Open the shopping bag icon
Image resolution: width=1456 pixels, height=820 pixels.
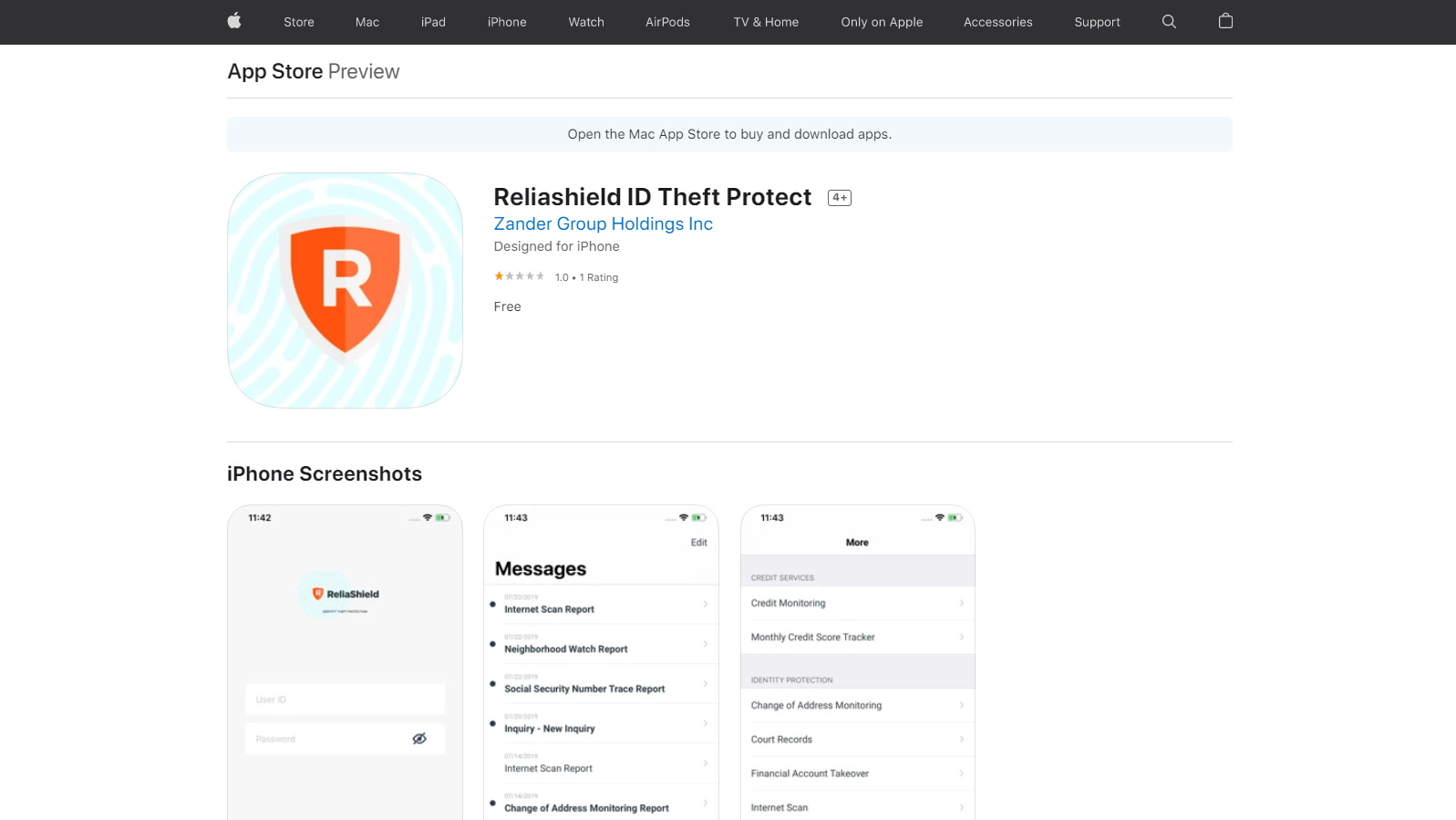1225,21
